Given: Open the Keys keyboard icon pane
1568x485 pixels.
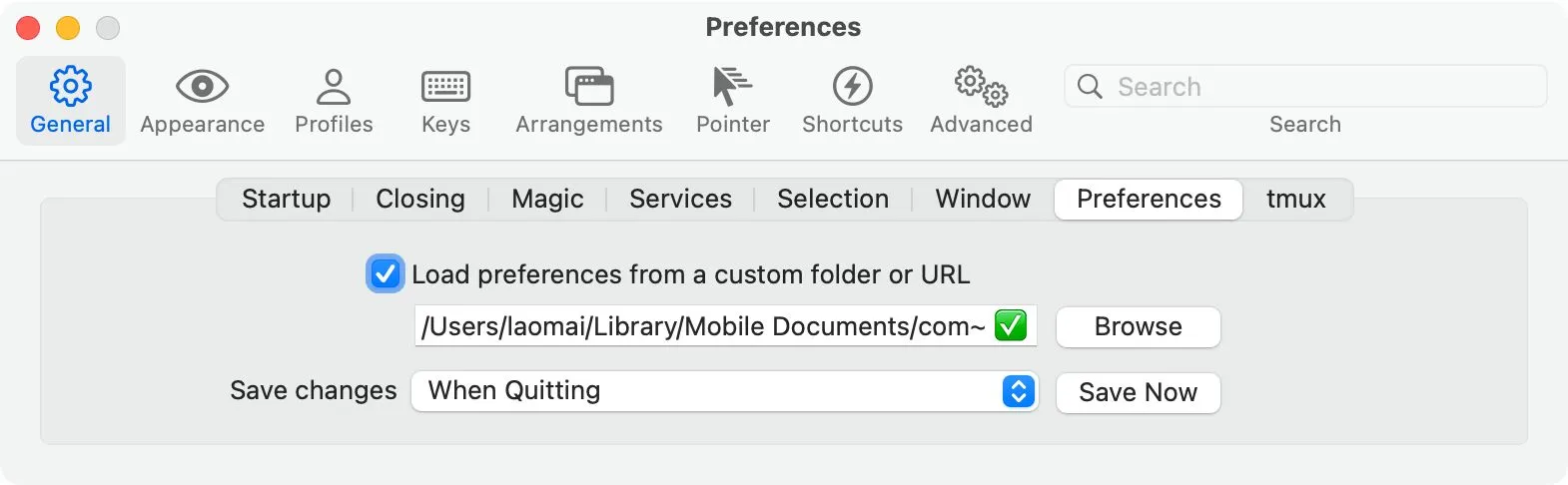Looking at the screenshot, I should pyautogui.click(x=445, y=87).
